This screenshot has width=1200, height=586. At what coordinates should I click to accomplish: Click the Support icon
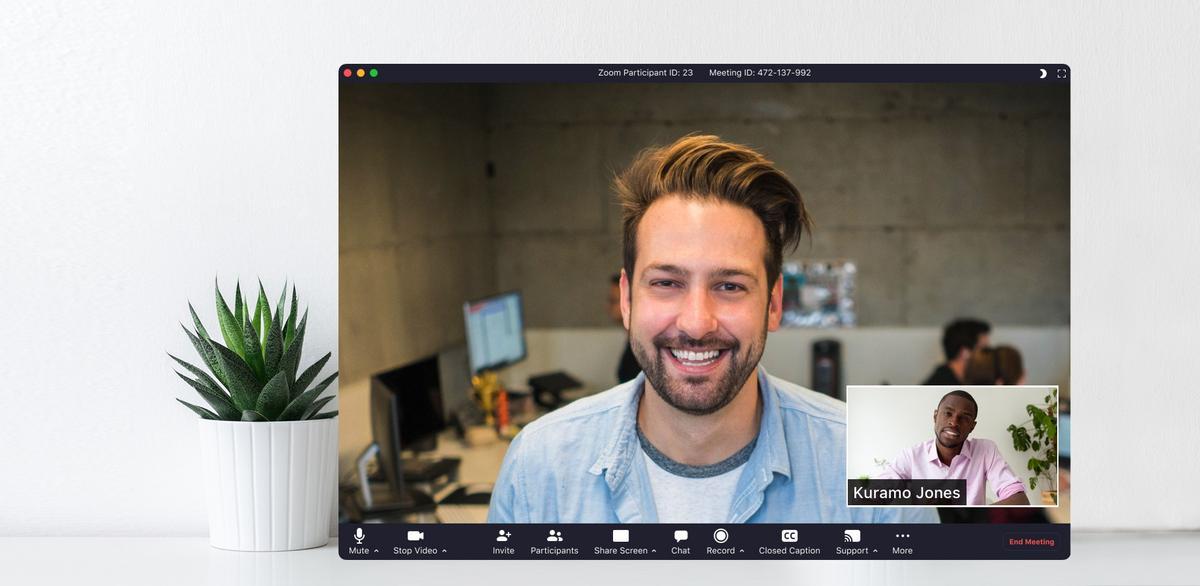[x=852, y=537]
